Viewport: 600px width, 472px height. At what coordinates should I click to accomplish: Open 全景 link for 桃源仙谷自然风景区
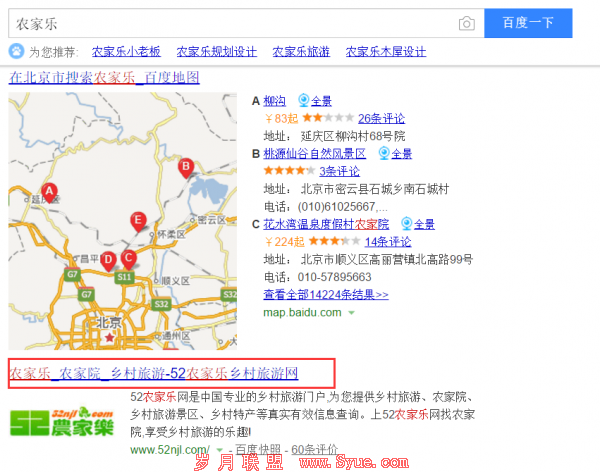[x=401, y=154]
